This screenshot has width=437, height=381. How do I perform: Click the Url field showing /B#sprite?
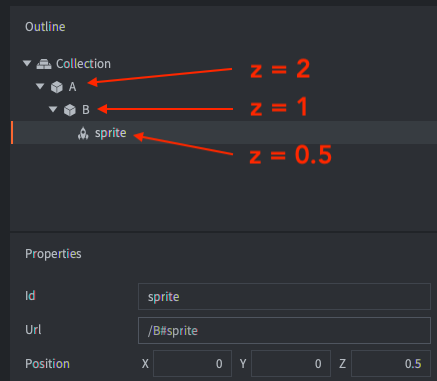click(x=284, y=330)
